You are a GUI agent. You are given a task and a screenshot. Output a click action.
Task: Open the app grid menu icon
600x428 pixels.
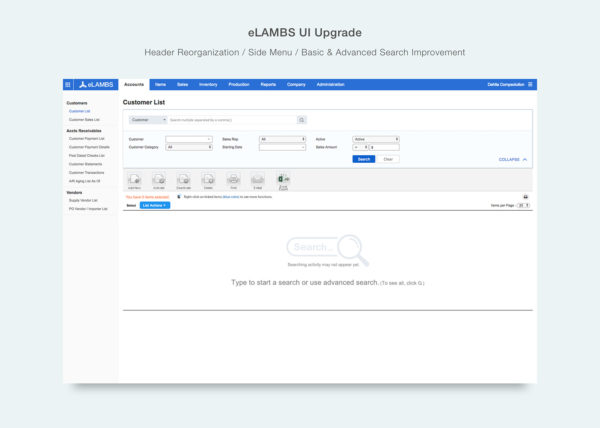68,85
